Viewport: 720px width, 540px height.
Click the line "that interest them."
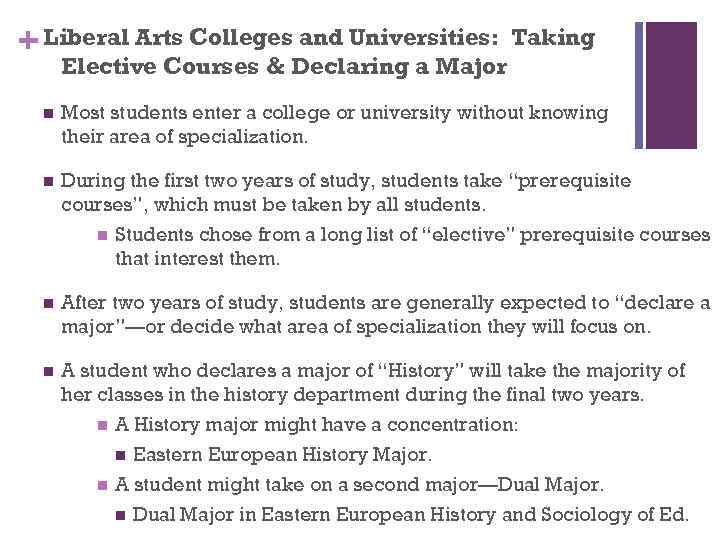198,259
